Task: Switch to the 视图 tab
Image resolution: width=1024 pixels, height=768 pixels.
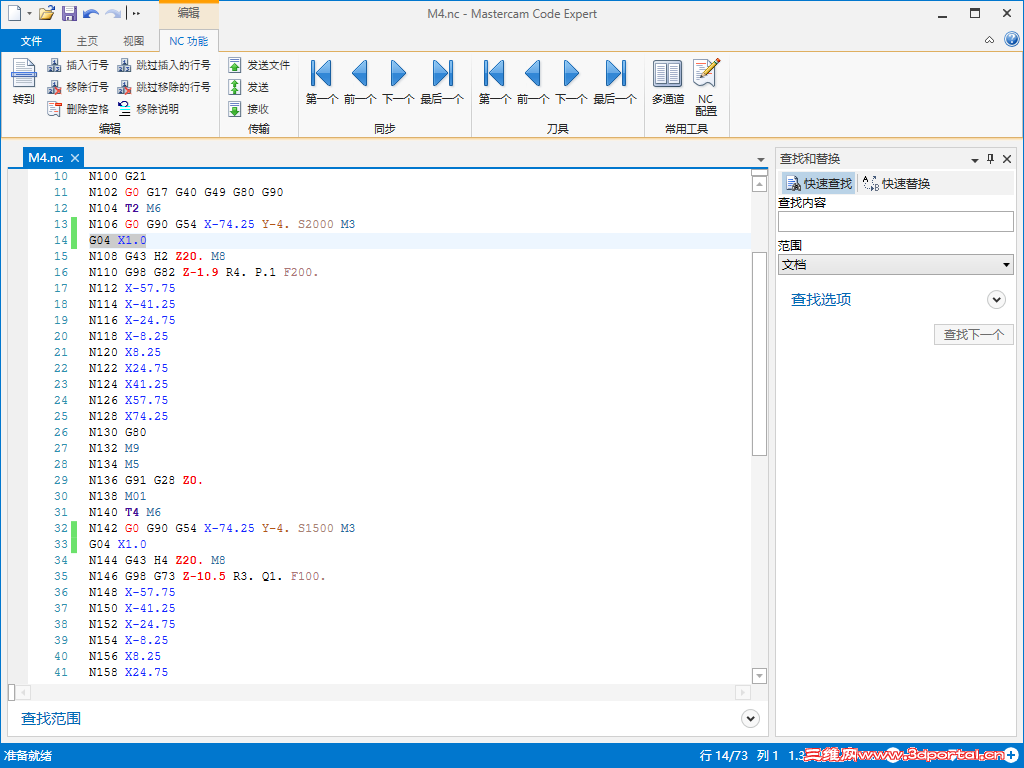Action: click(134, 40)
